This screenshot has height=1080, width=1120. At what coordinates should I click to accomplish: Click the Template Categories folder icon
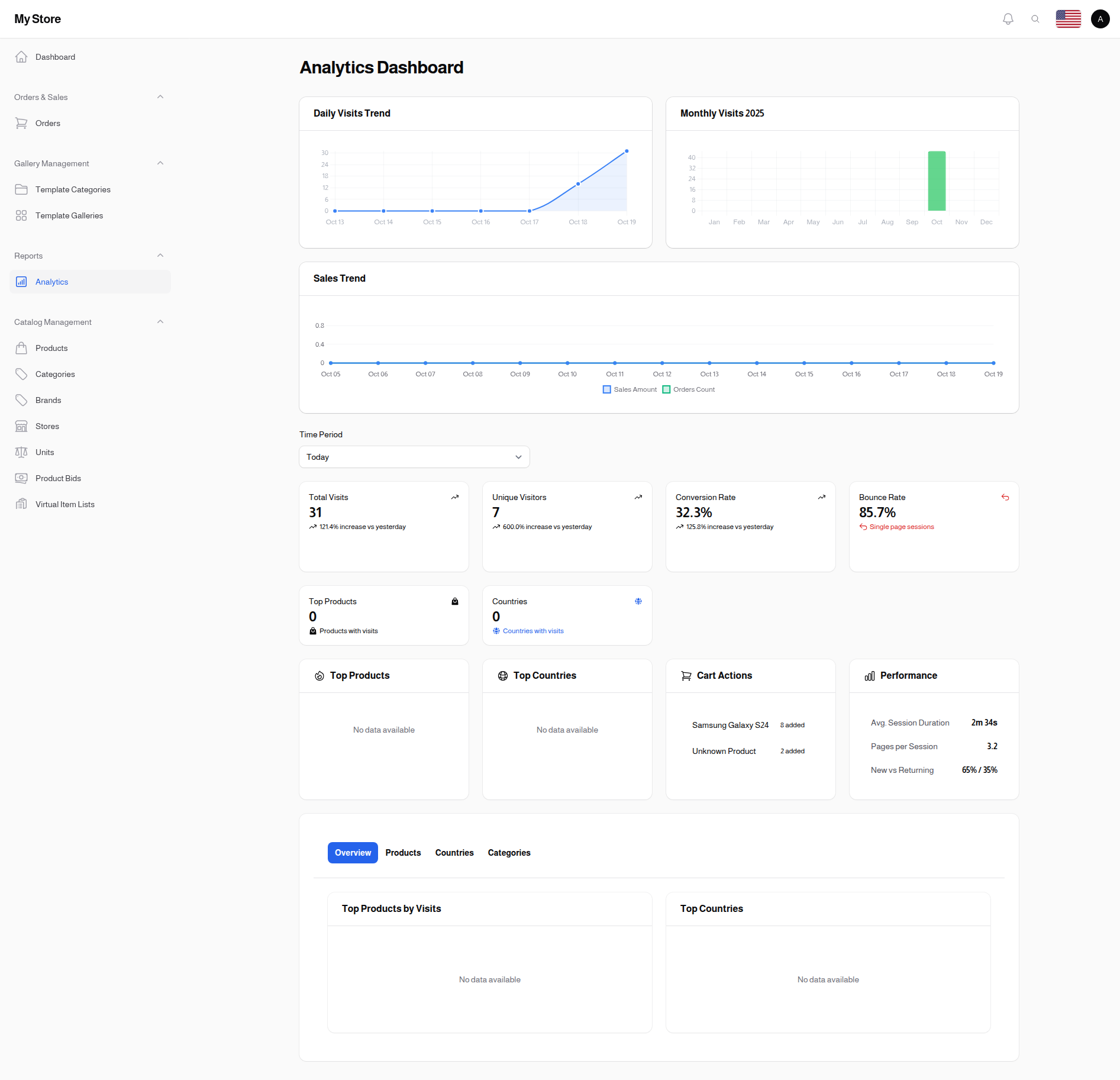point(21,189)
